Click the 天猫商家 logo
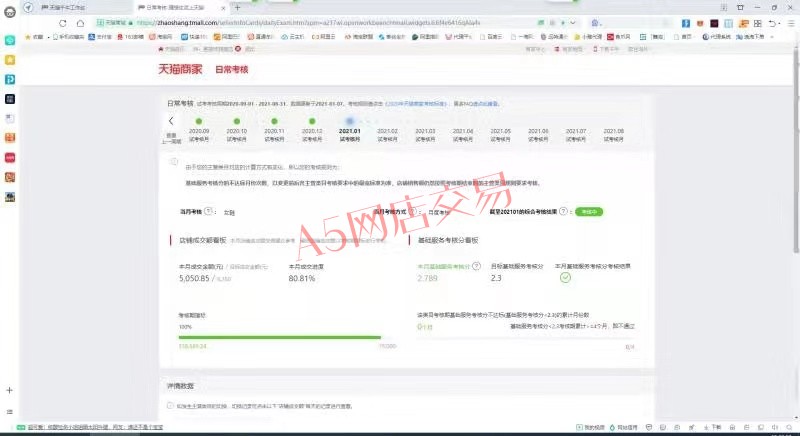Image resolution: width=800 pixels, height=436 pixels. click(x=180, y=69)
